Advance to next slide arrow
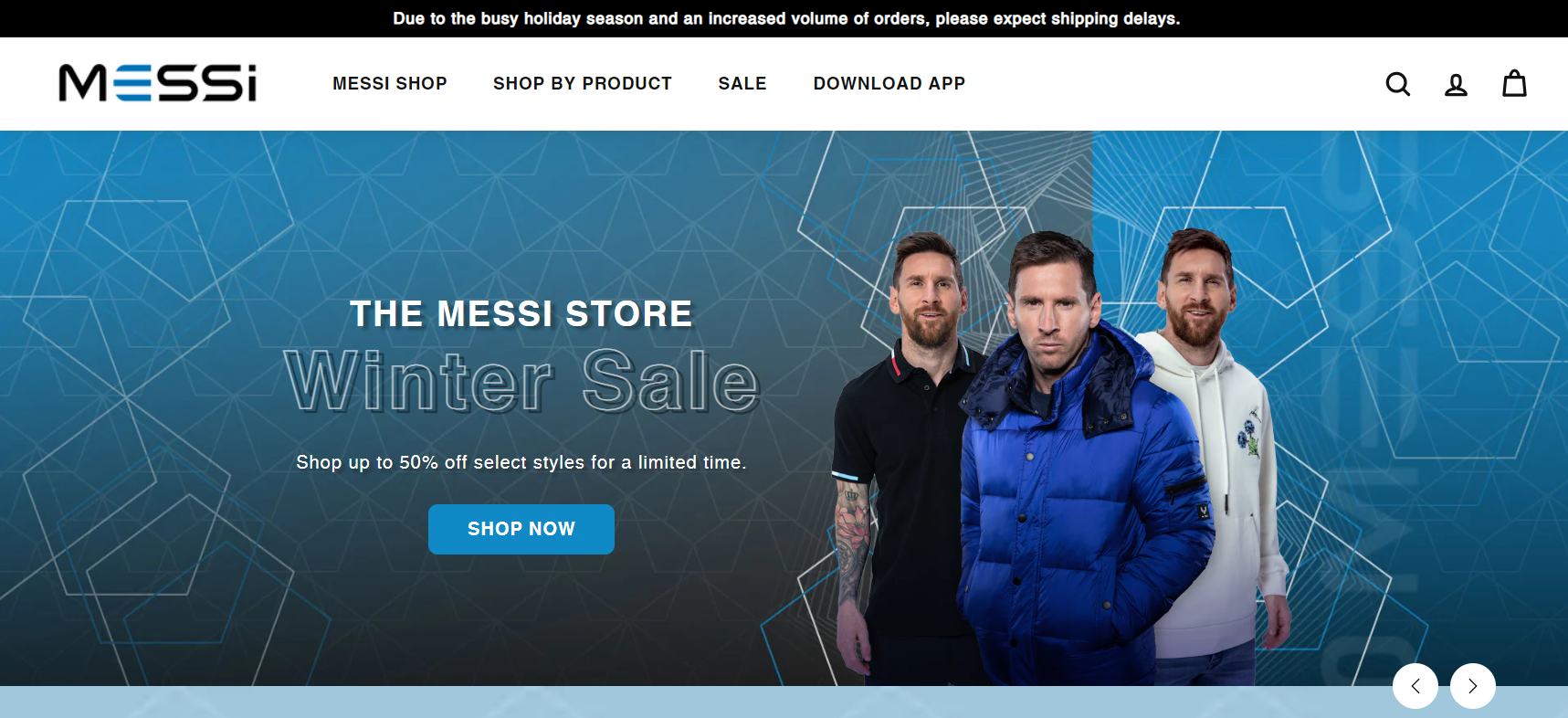Viewport: 1568px width, 718px height. tap(1473, 686)
